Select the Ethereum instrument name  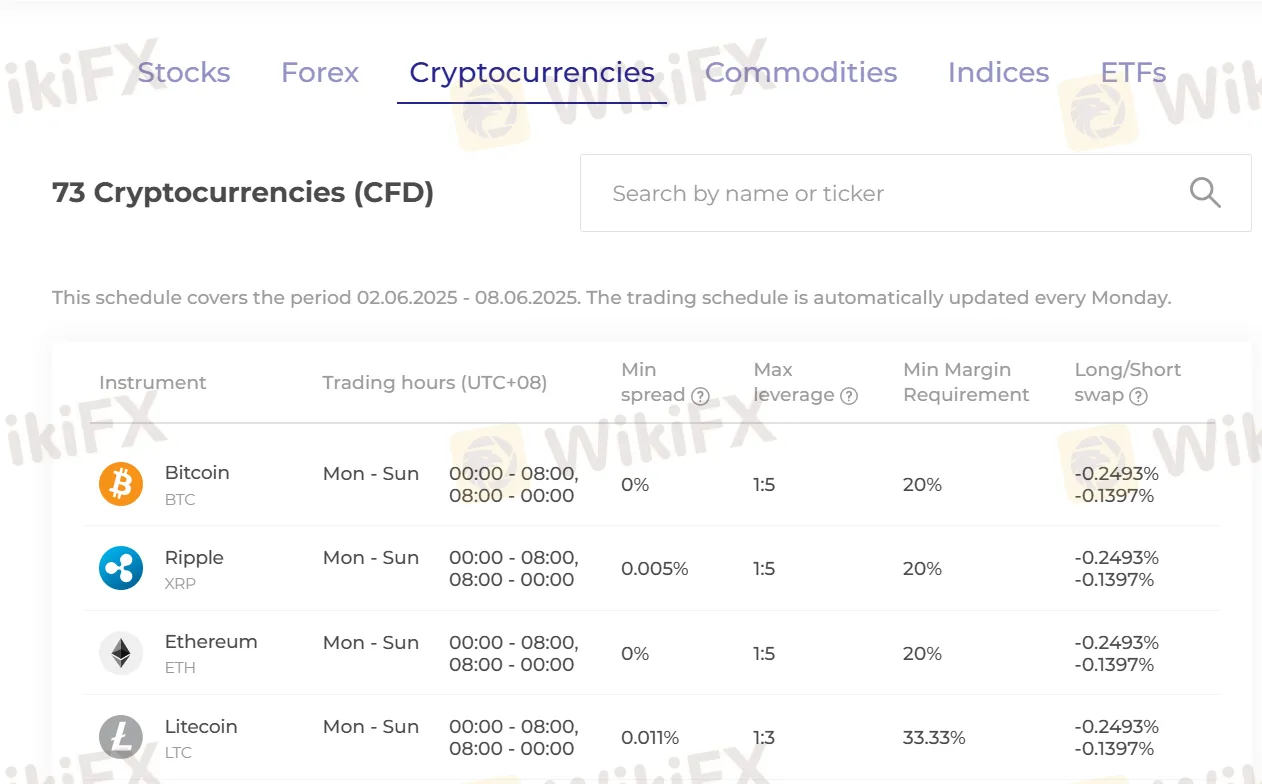(x=211, y=642)
